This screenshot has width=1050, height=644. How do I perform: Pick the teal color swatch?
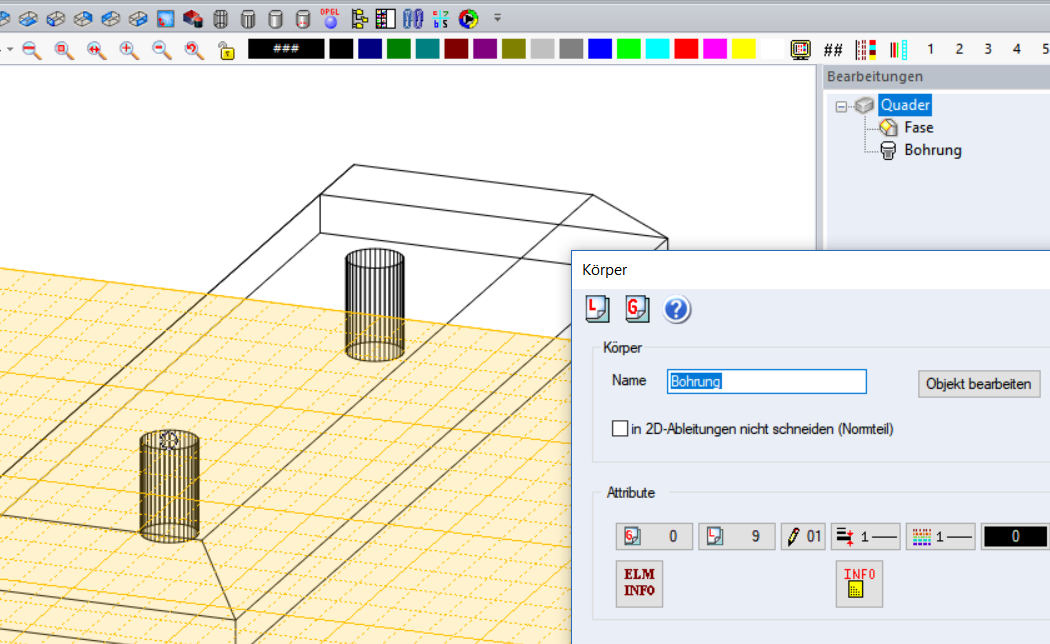427,49
